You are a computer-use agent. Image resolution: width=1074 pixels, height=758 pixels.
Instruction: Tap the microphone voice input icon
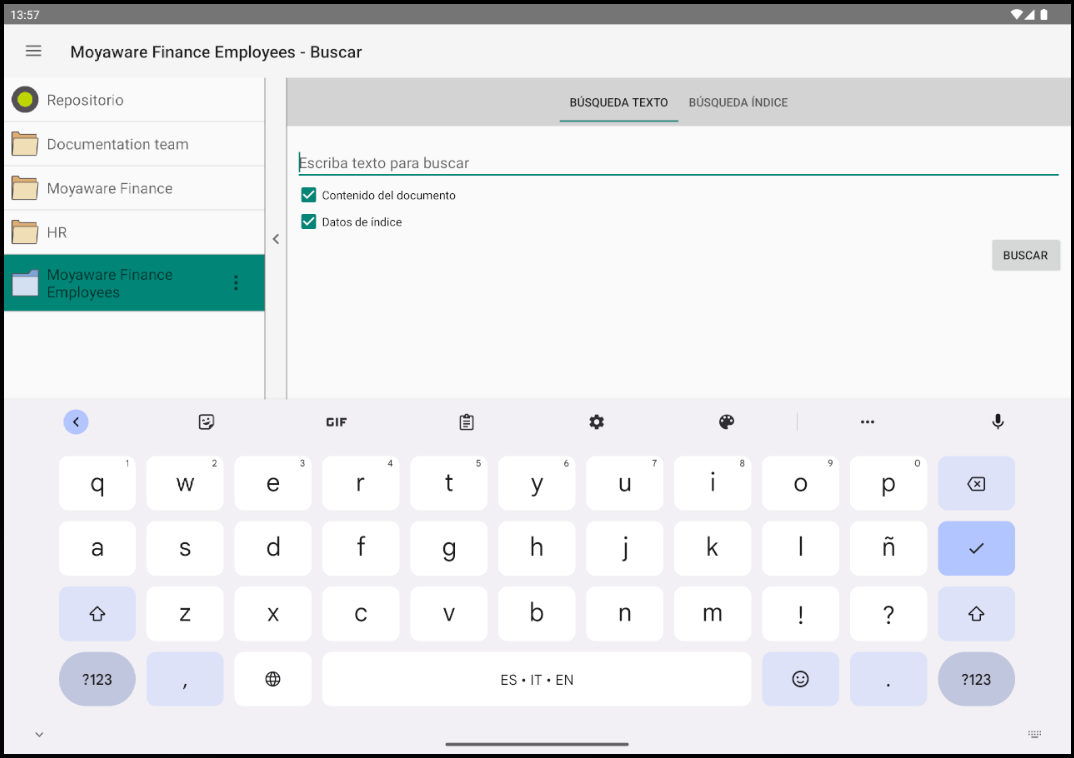coord(998,422)
